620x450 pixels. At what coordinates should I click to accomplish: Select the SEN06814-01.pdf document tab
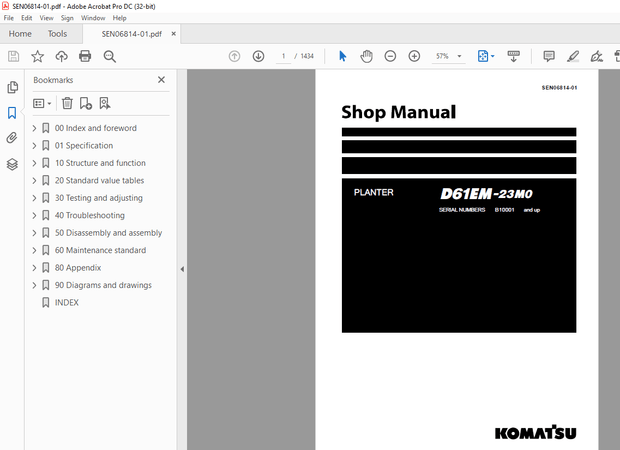pos(131,34)
